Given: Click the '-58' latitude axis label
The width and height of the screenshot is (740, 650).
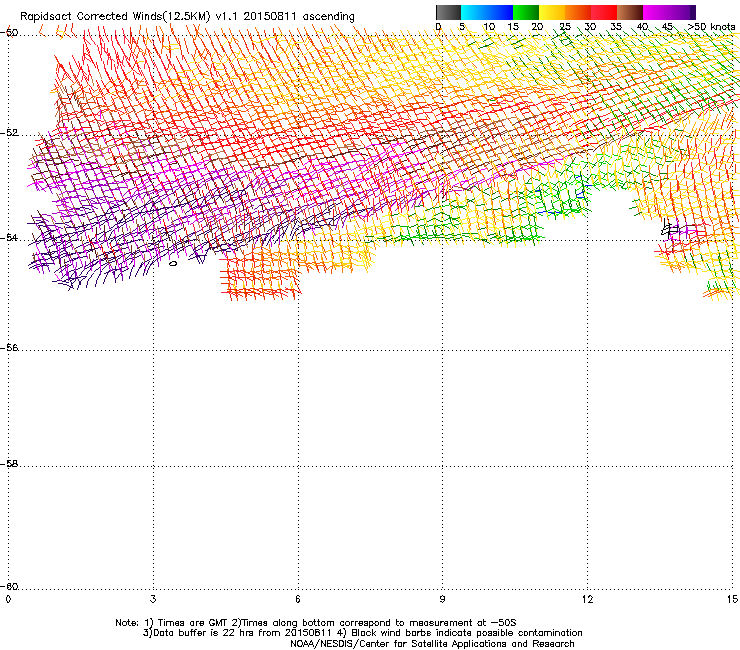Looking at the screenshot, I should 9,464.
